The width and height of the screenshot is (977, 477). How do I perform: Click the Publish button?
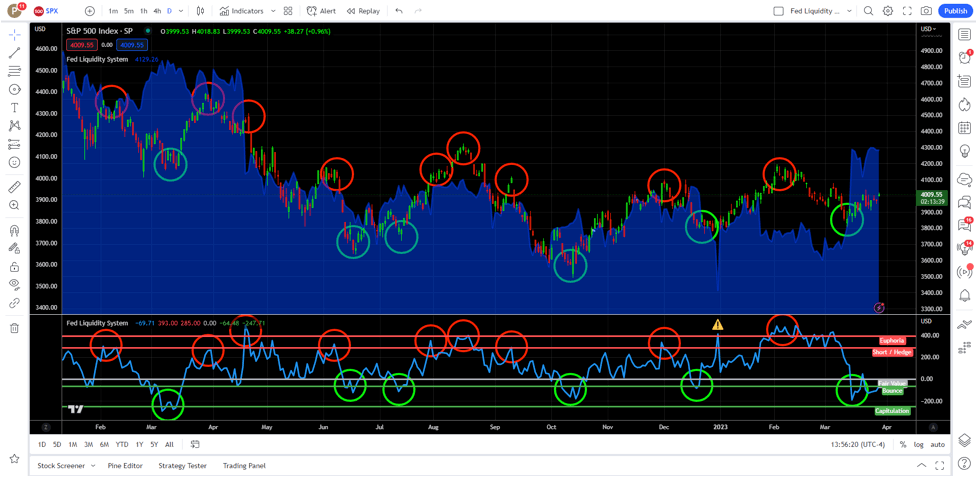[955, 11]
